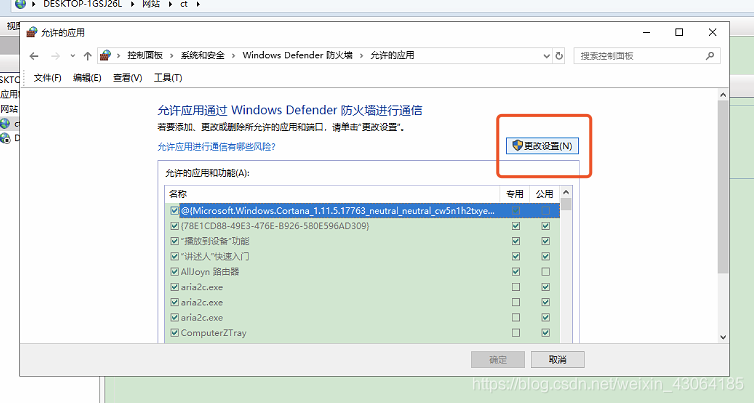Click DESKTOP-1GSJ26L in background breadcrumb
Image resolution: width=754 pixels, height=403 pixels.
(x=83, y=4)
